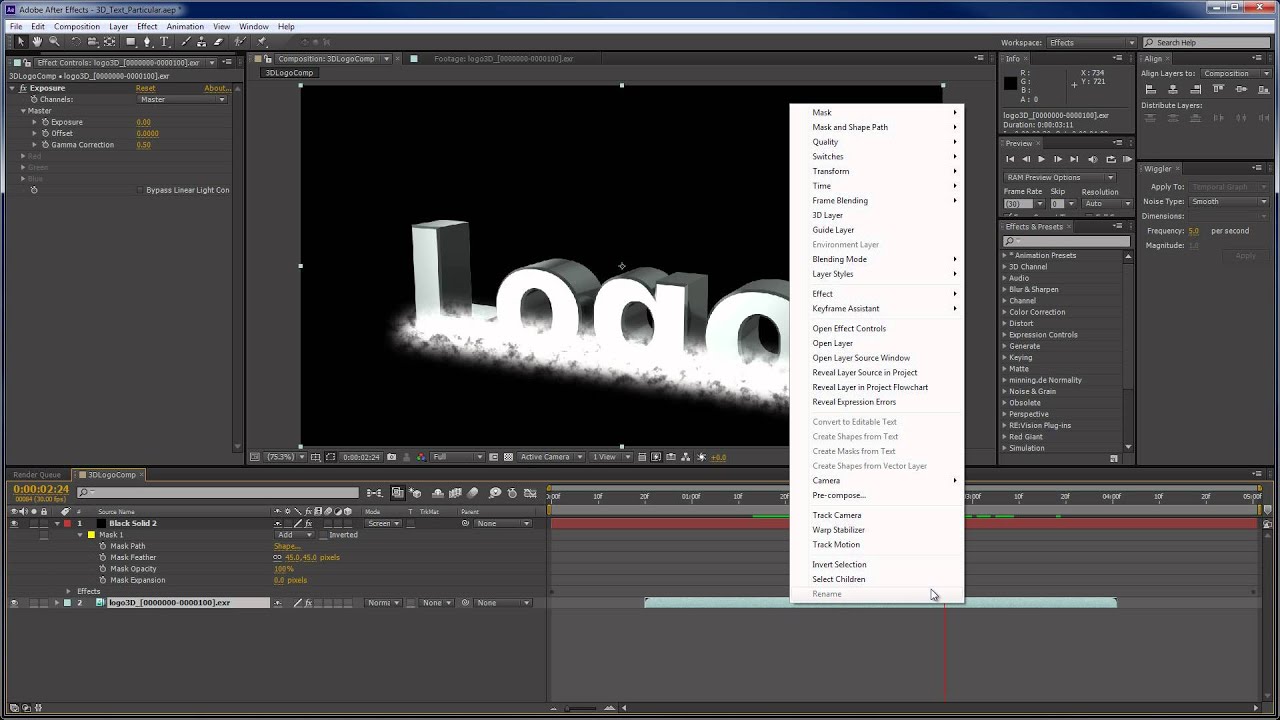
Task: Click the yellow Mask 1 color swatch
Action: pos(91,535)
